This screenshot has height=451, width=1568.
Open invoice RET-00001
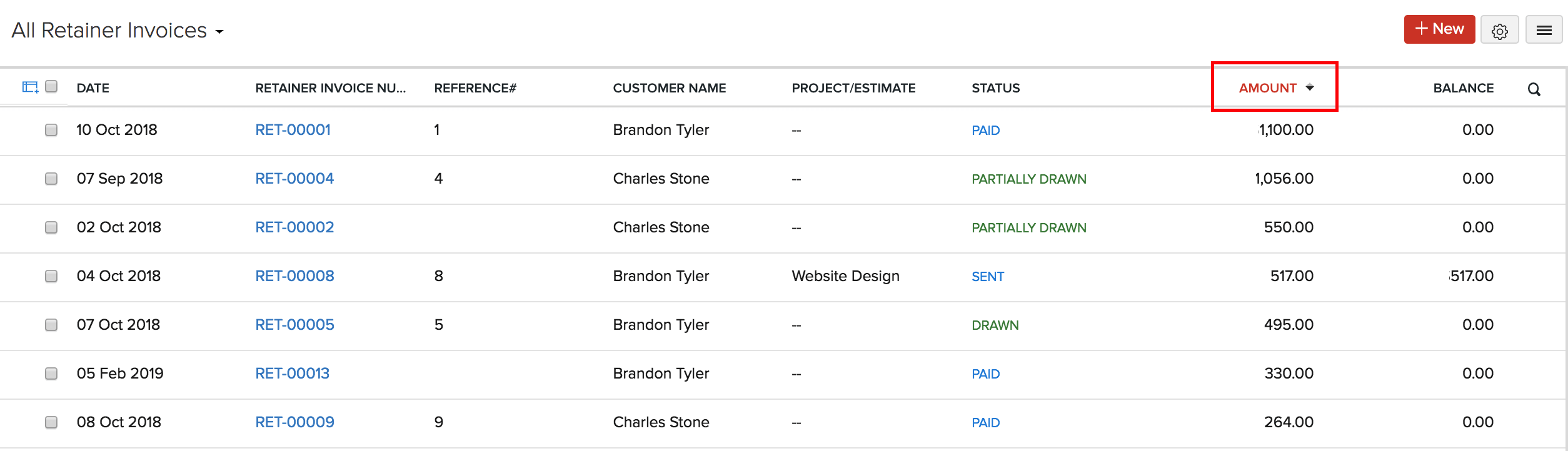coord(294,130)
